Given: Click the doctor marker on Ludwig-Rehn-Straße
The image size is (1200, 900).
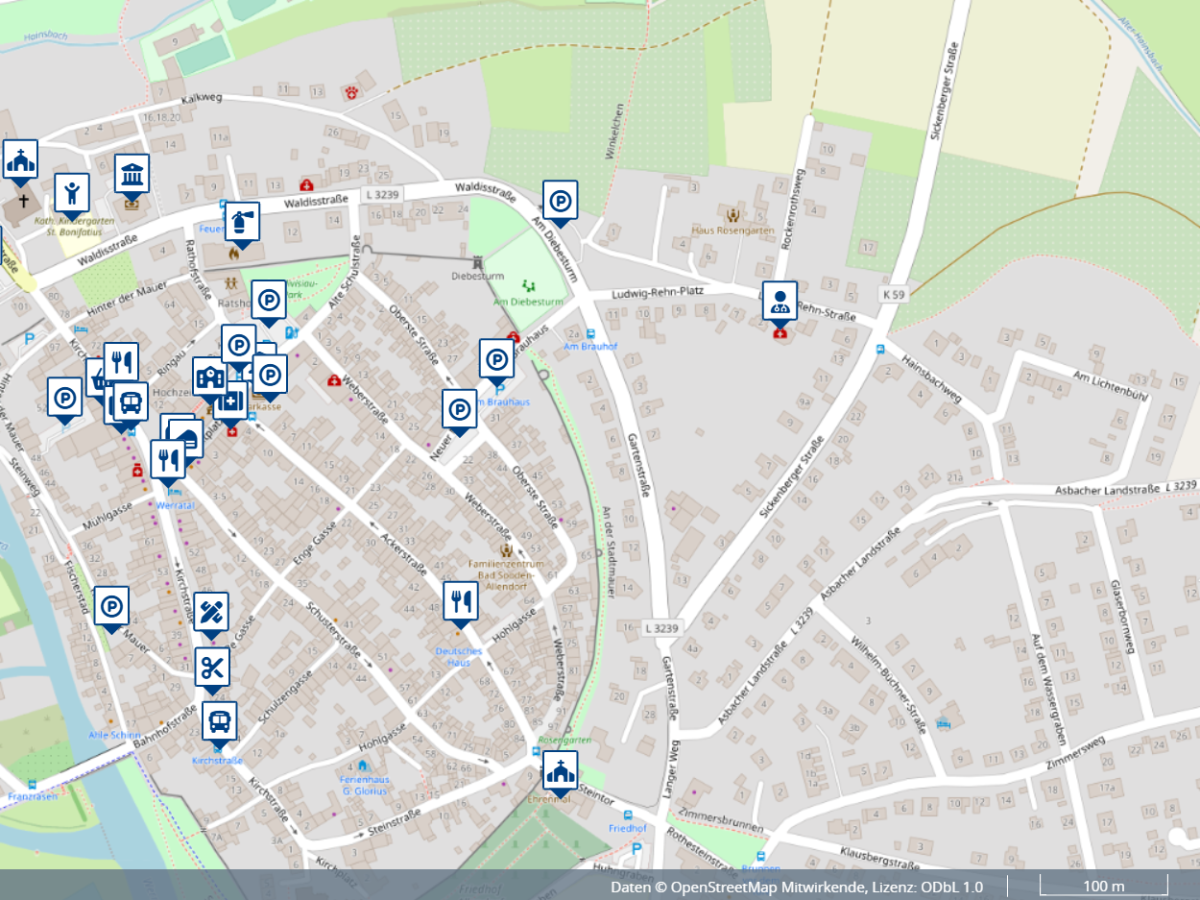Looking at the screenshot, I should [x=780, y=300].
